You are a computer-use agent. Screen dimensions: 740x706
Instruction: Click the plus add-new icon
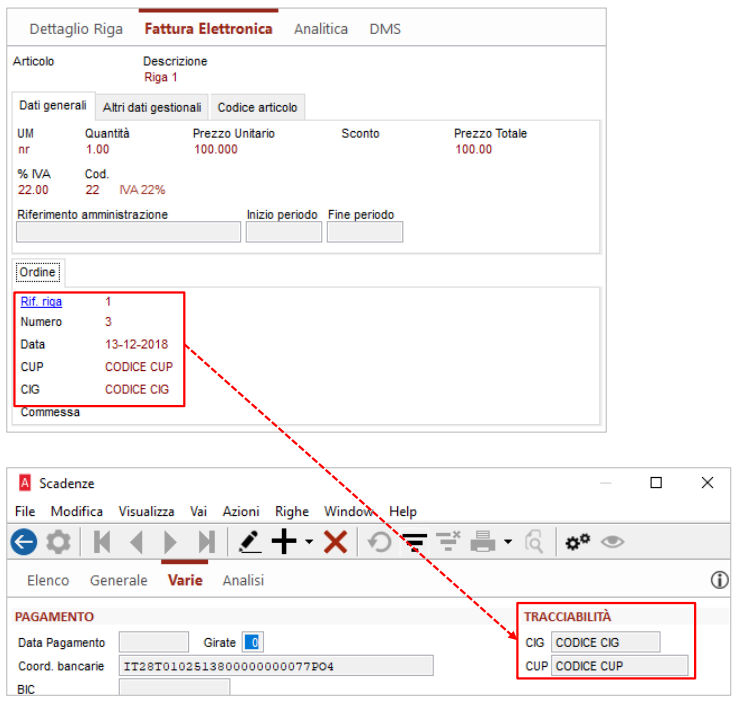pos(285,542)
